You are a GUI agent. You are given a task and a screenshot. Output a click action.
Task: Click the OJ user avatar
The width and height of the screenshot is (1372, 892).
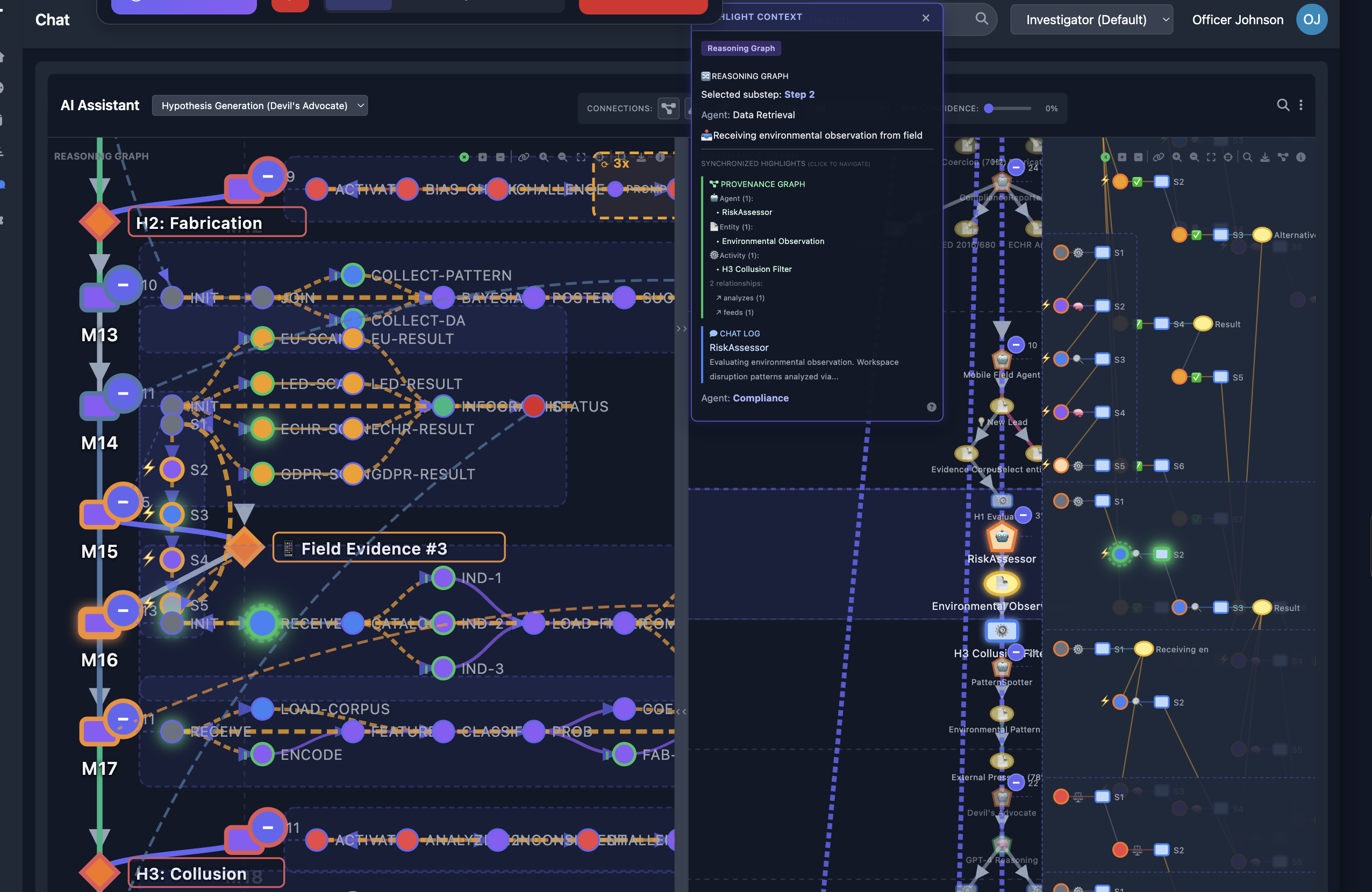pyautogui.click(x=1311, y=19)
